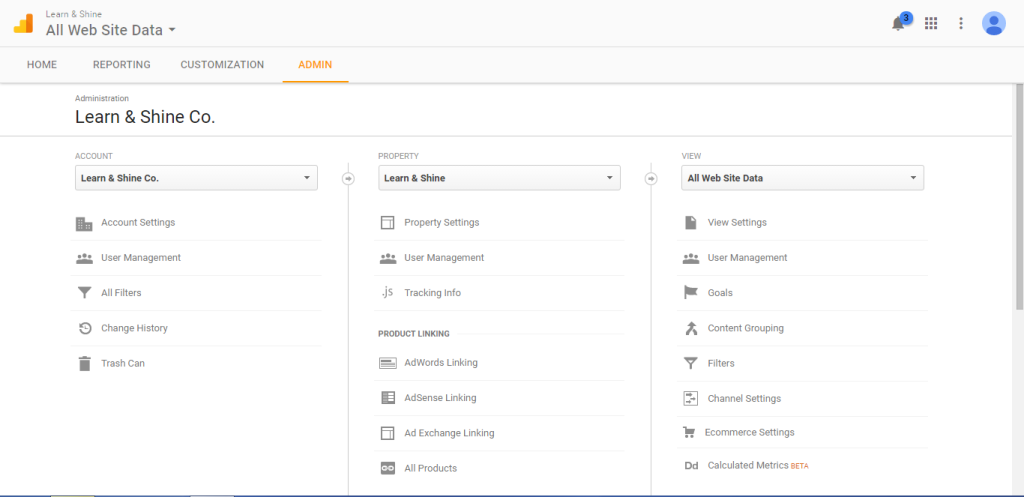Click the Change History clock icon
Screen dimensions: 1024x497
click(x=84, y=329)
